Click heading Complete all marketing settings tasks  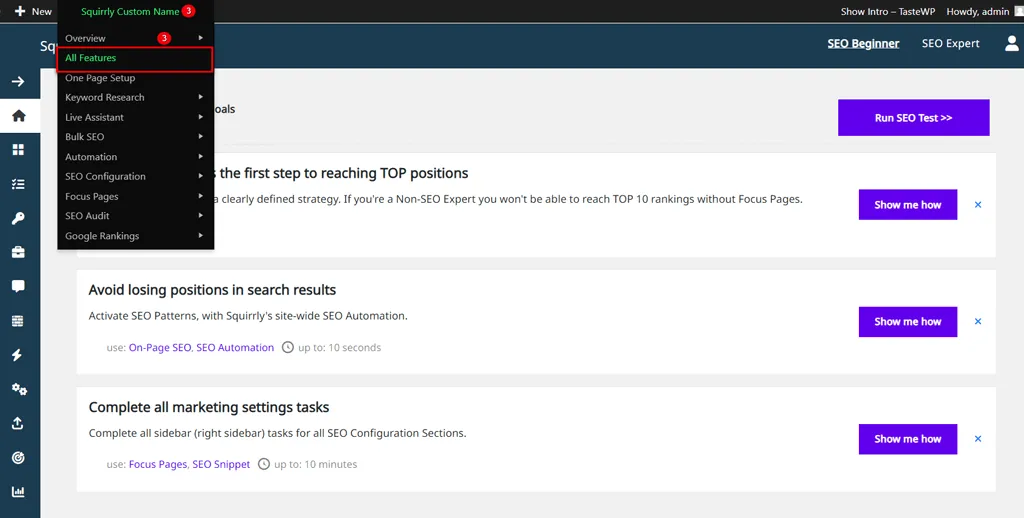coord(209,408)
